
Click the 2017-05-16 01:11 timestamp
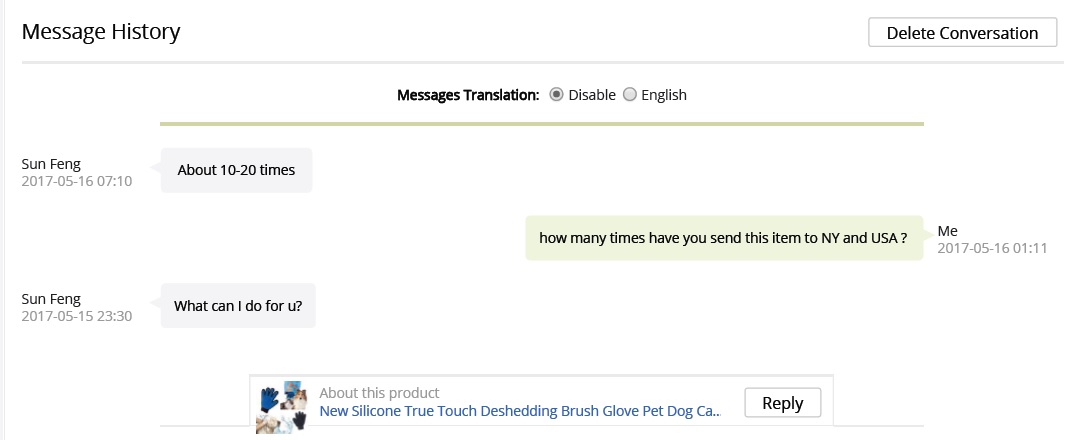click(x=992, y=248)
